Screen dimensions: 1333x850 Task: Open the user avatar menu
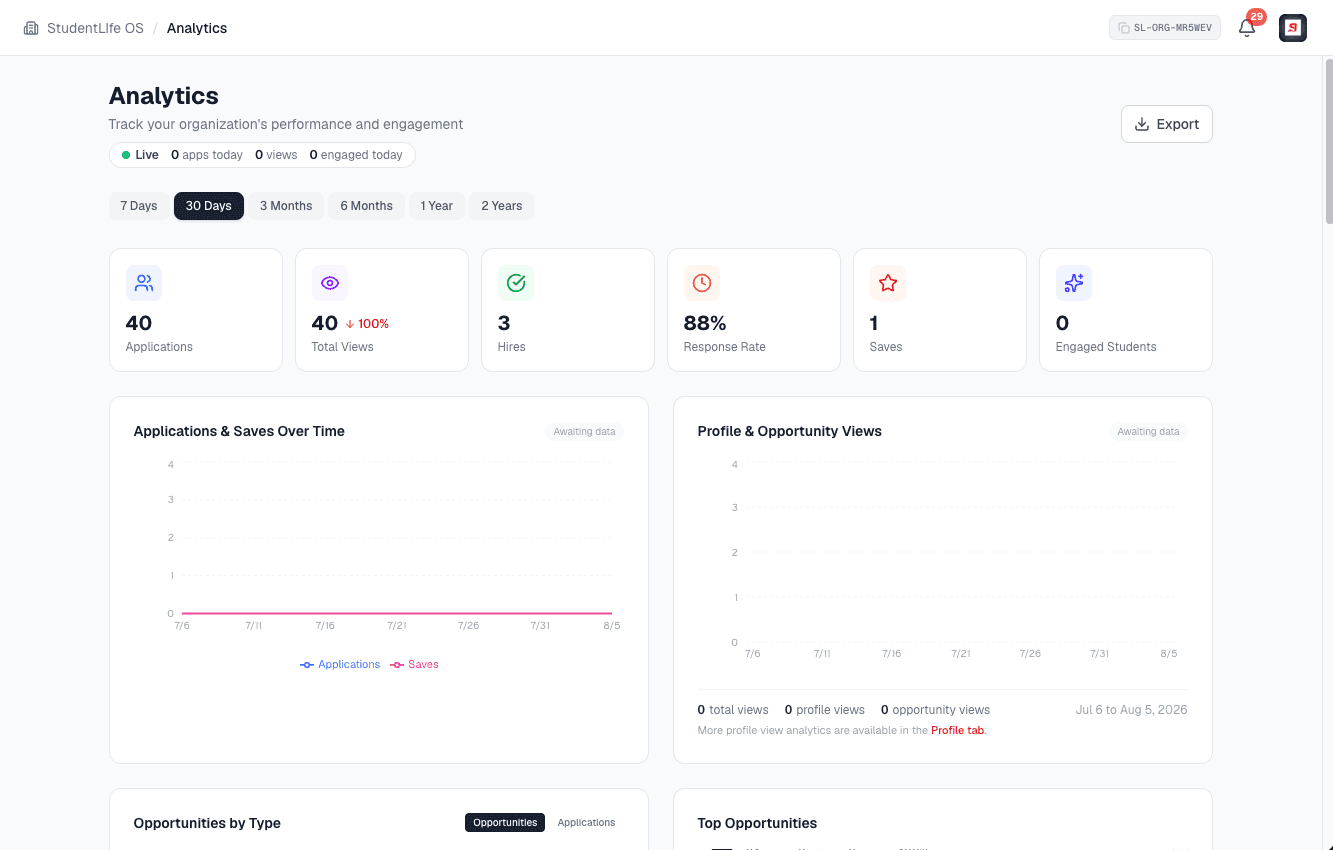[x=1293, y=28]
